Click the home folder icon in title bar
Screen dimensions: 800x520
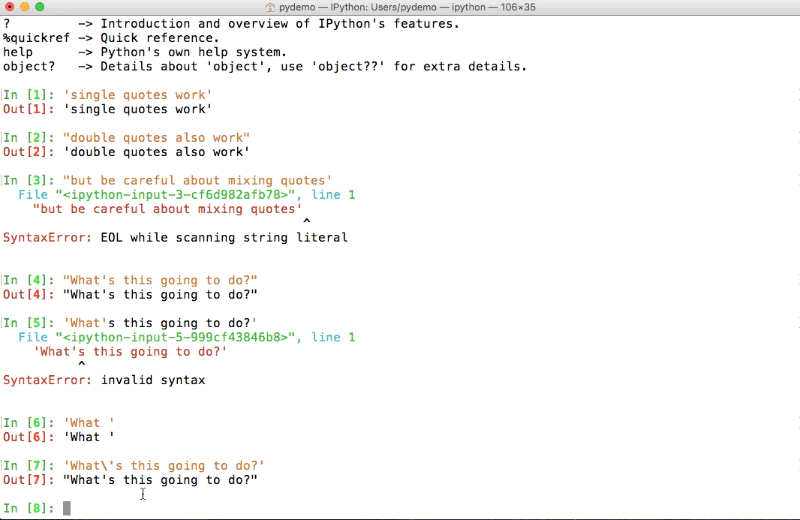(x=270, y=7)
